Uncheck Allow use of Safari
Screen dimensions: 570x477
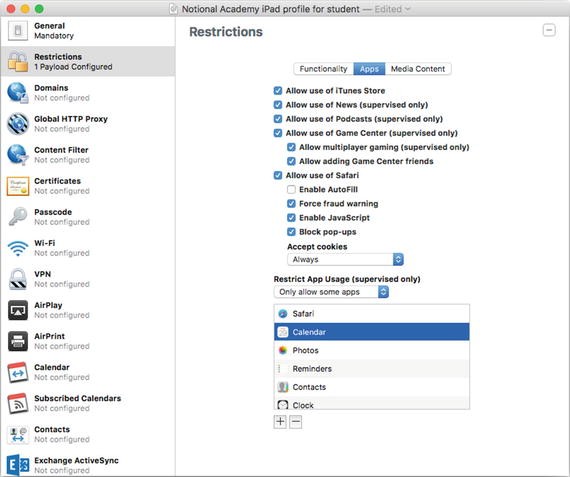coord(278,175)
